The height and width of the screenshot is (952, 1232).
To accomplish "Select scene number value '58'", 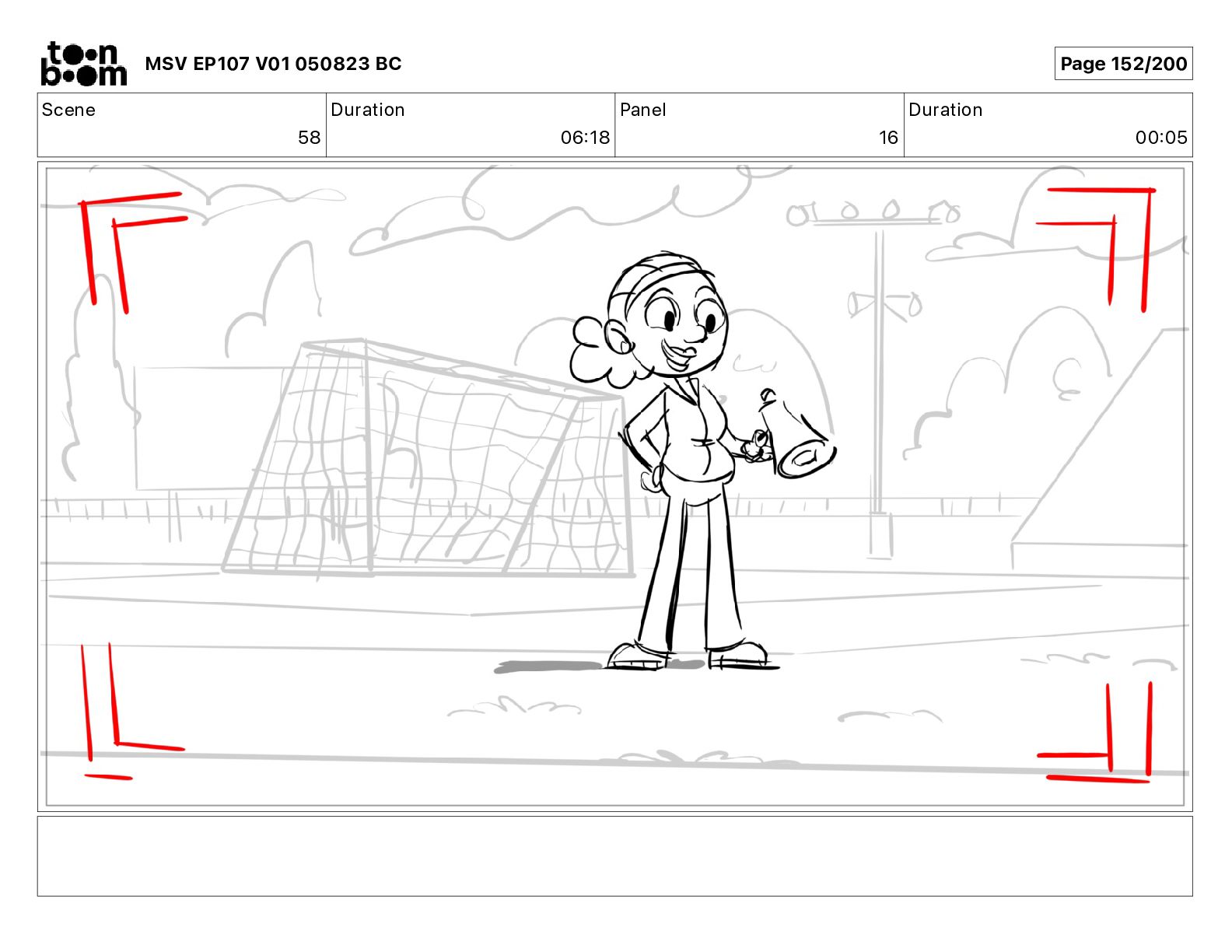I will coord(309,138).
